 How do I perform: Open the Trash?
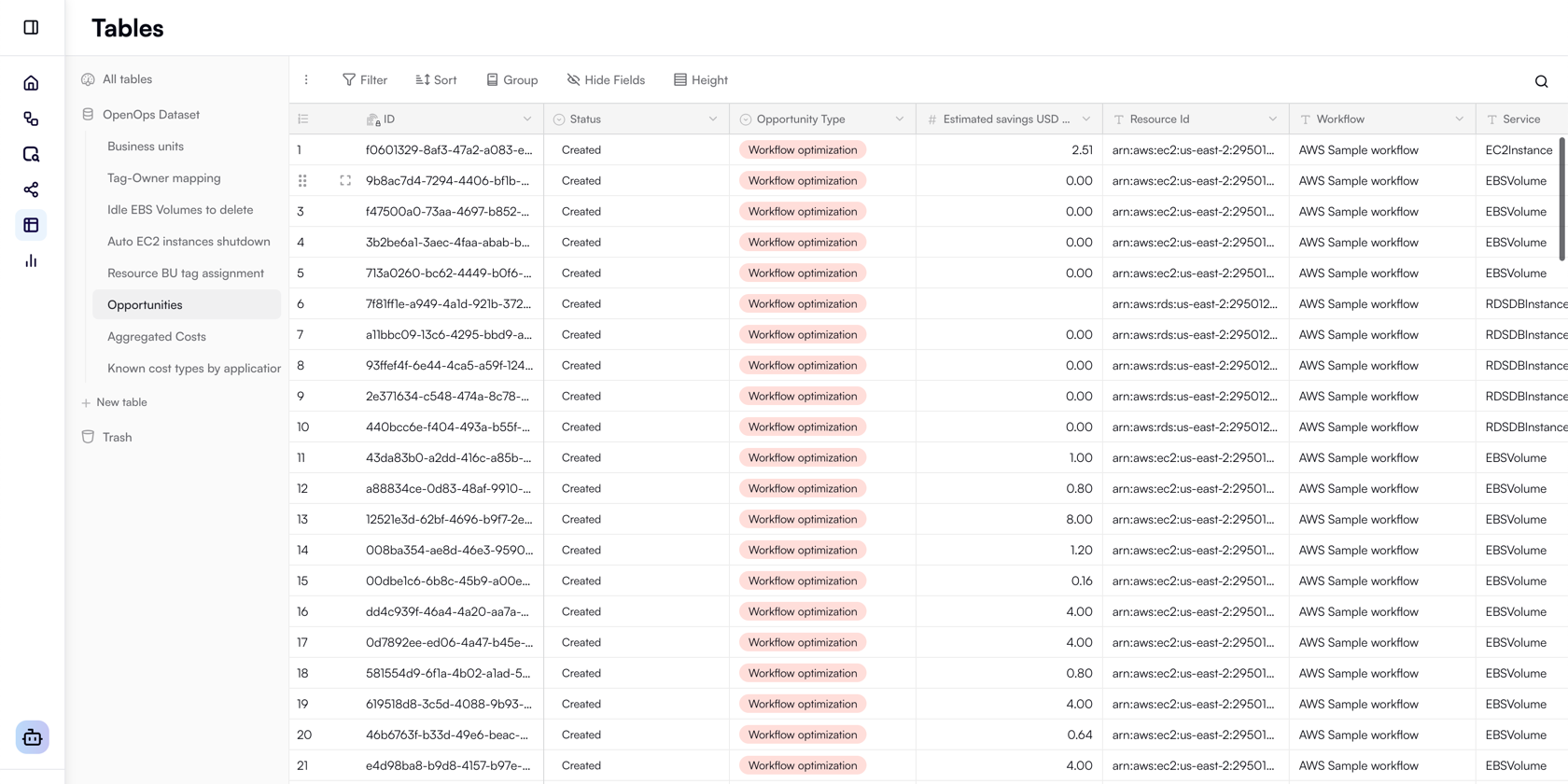(x=117, y=437)
